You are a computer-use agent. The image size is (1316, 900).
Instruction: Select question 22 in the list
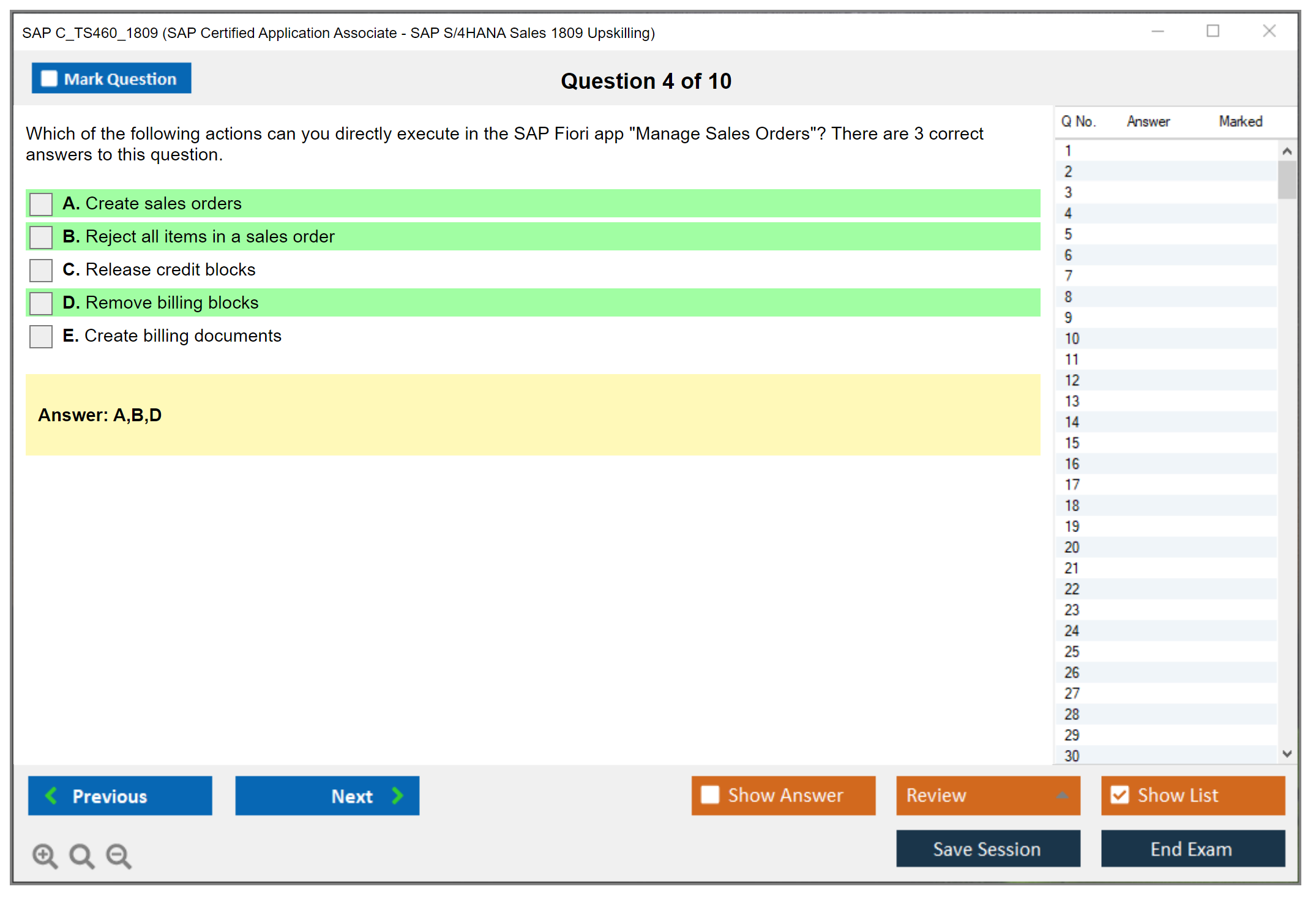pos(1072,589)
